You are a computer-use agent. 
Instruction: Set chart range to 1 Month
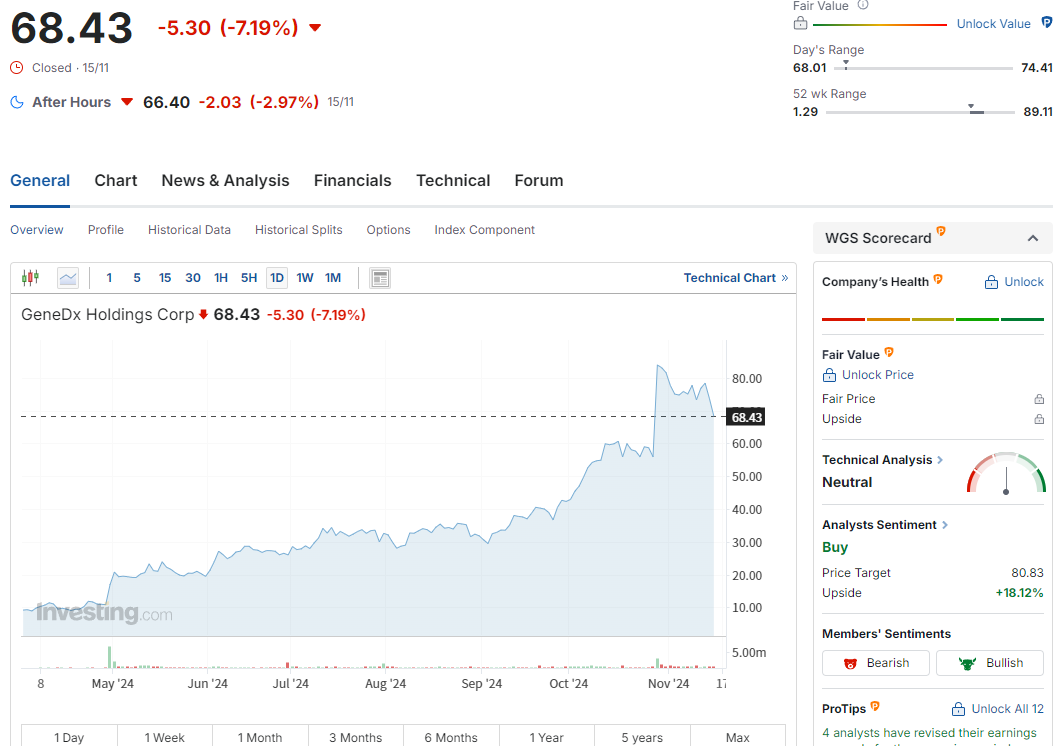pyautogui.click(x=260, y=737)
